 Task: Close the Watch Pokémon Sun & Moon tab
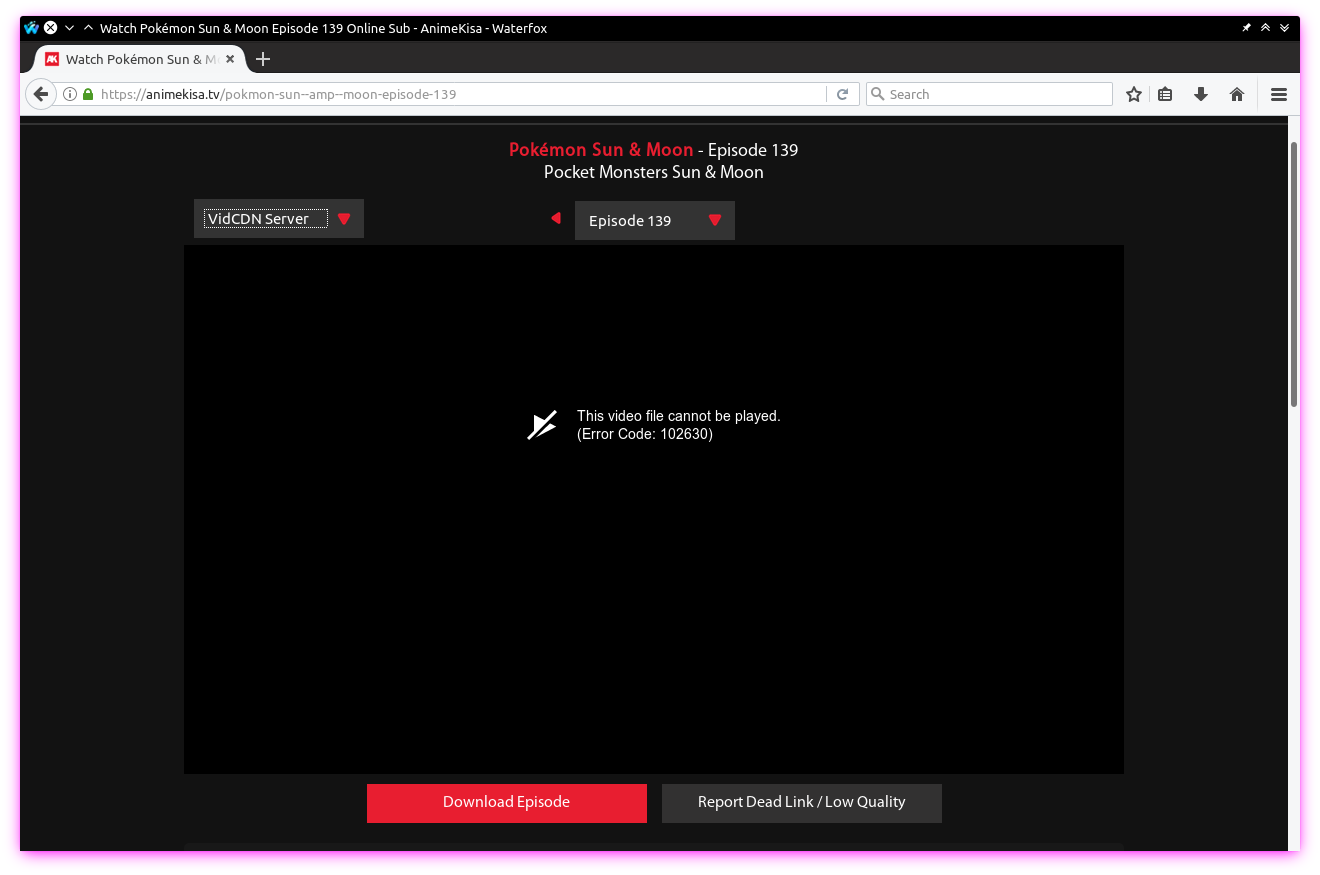[x=230, y=59]
